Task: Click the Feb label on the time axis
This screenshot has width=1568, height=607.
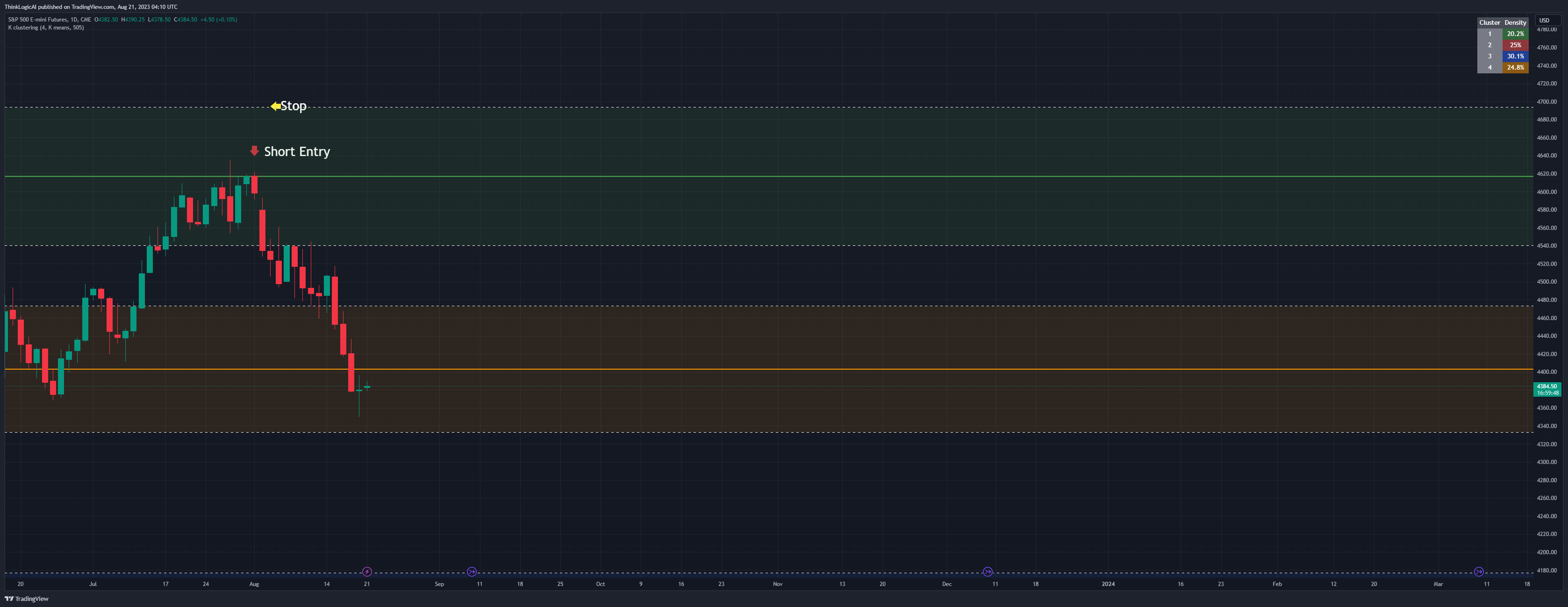Action: (1277, 584)
